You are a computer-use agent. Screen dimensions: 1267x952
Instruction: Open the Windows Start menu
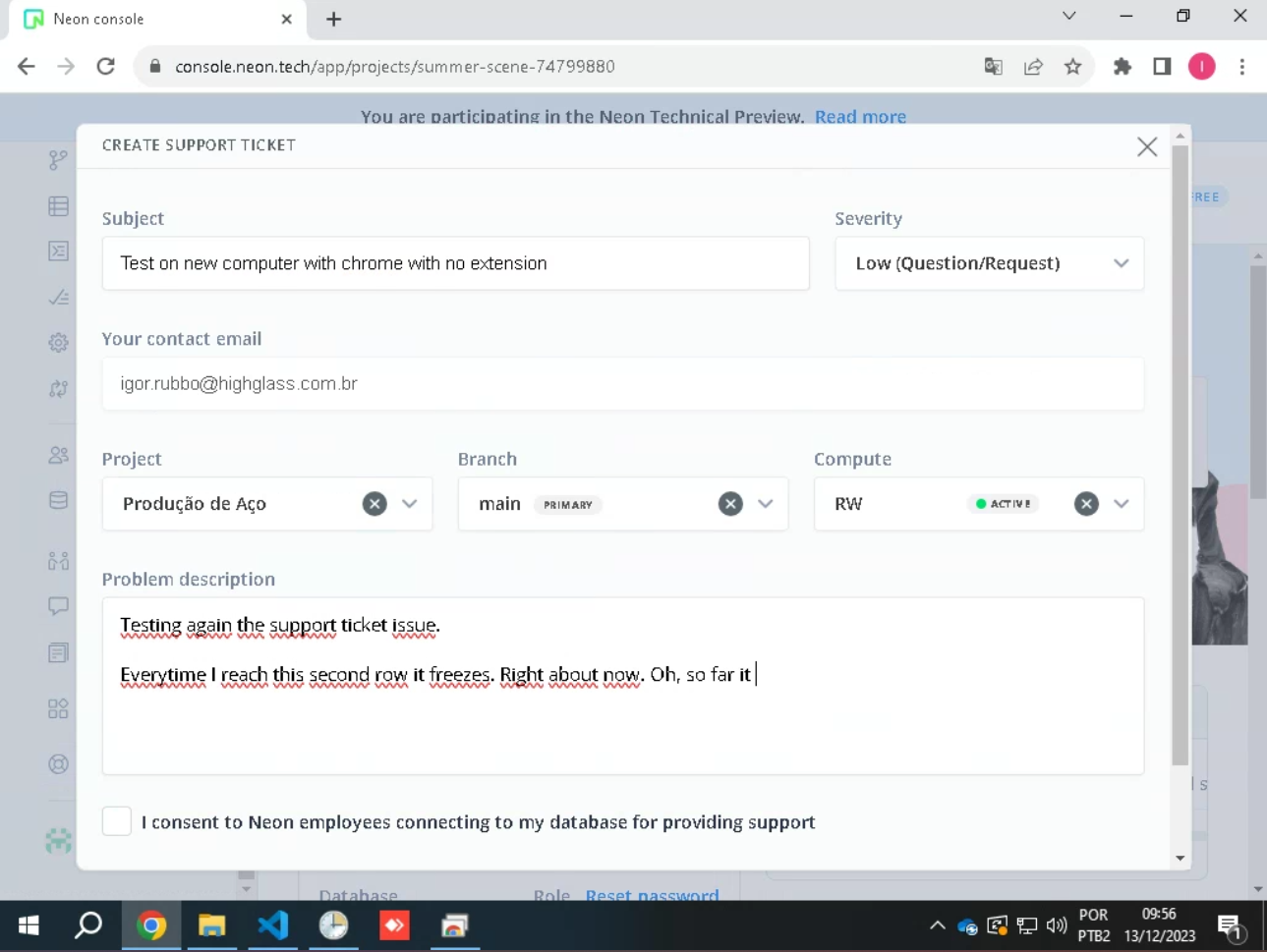tap(29, 925)
